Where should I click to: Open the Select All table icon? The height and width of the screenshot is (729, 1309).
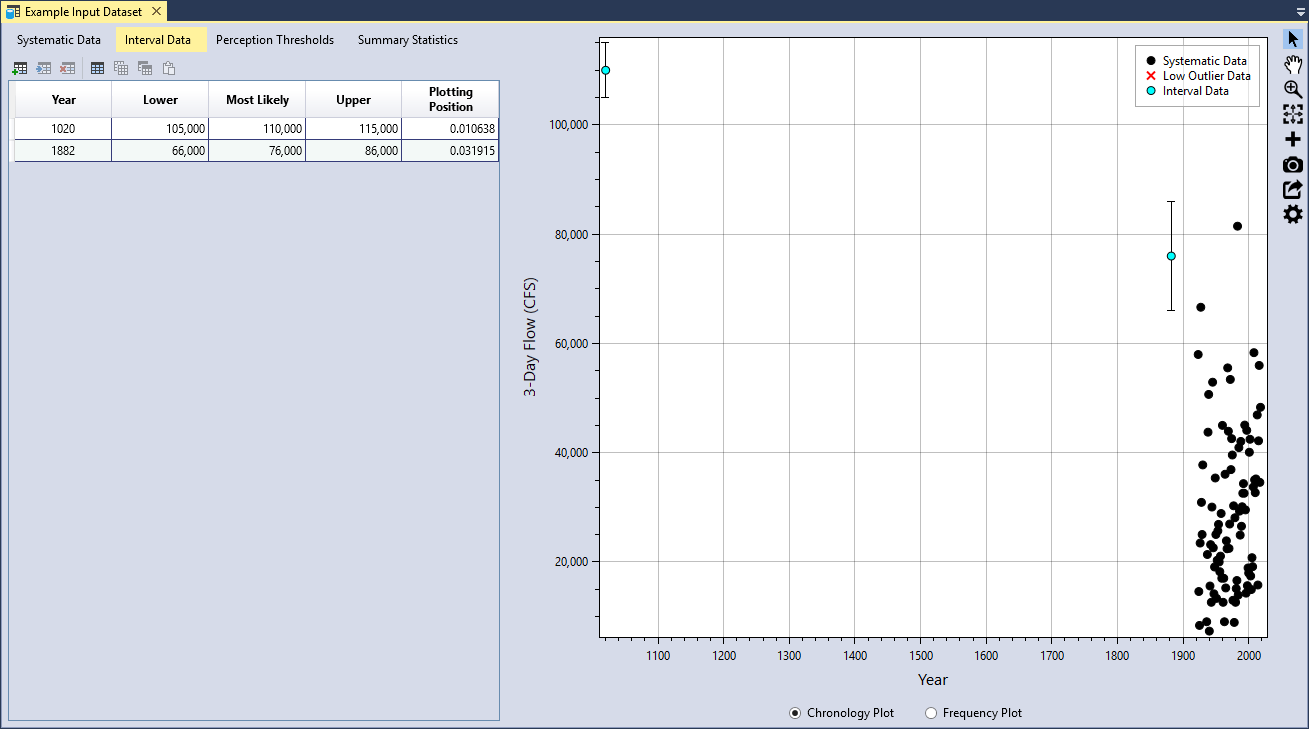[x=96, y=68]
